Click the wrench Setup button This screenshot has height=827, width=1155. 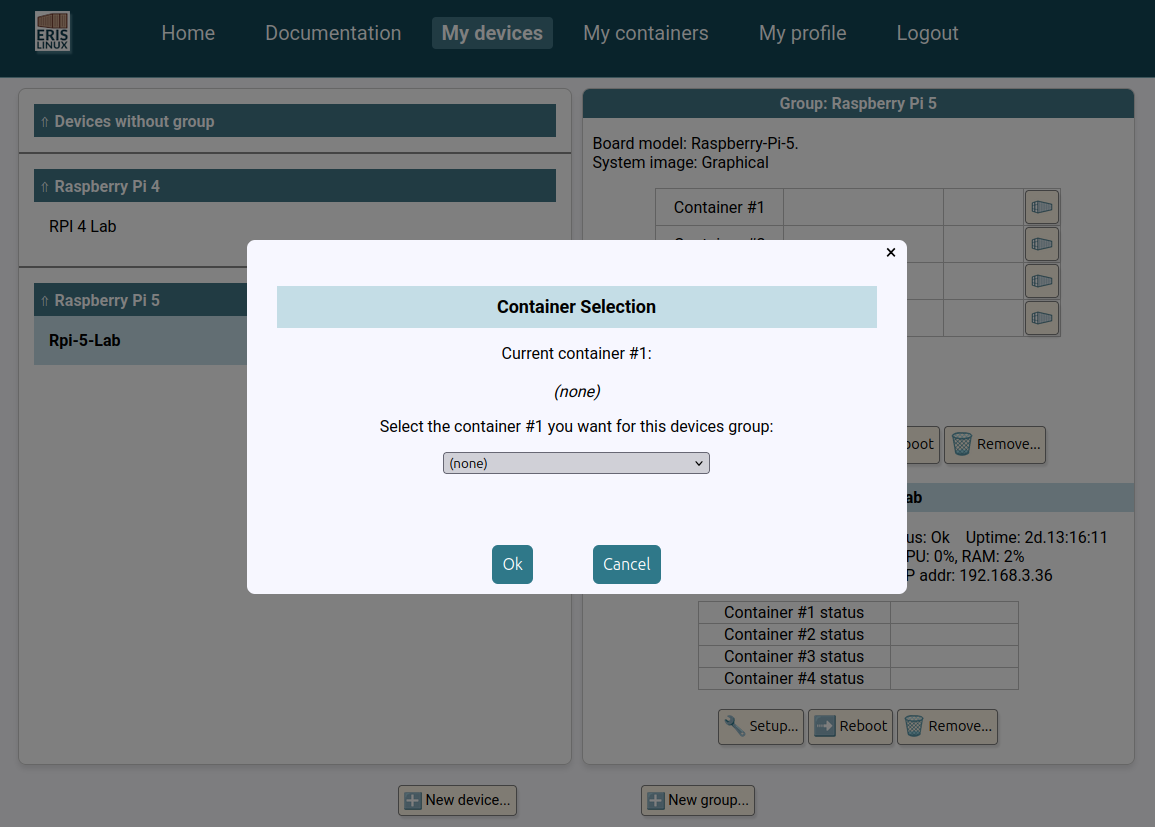pos(761,726)
